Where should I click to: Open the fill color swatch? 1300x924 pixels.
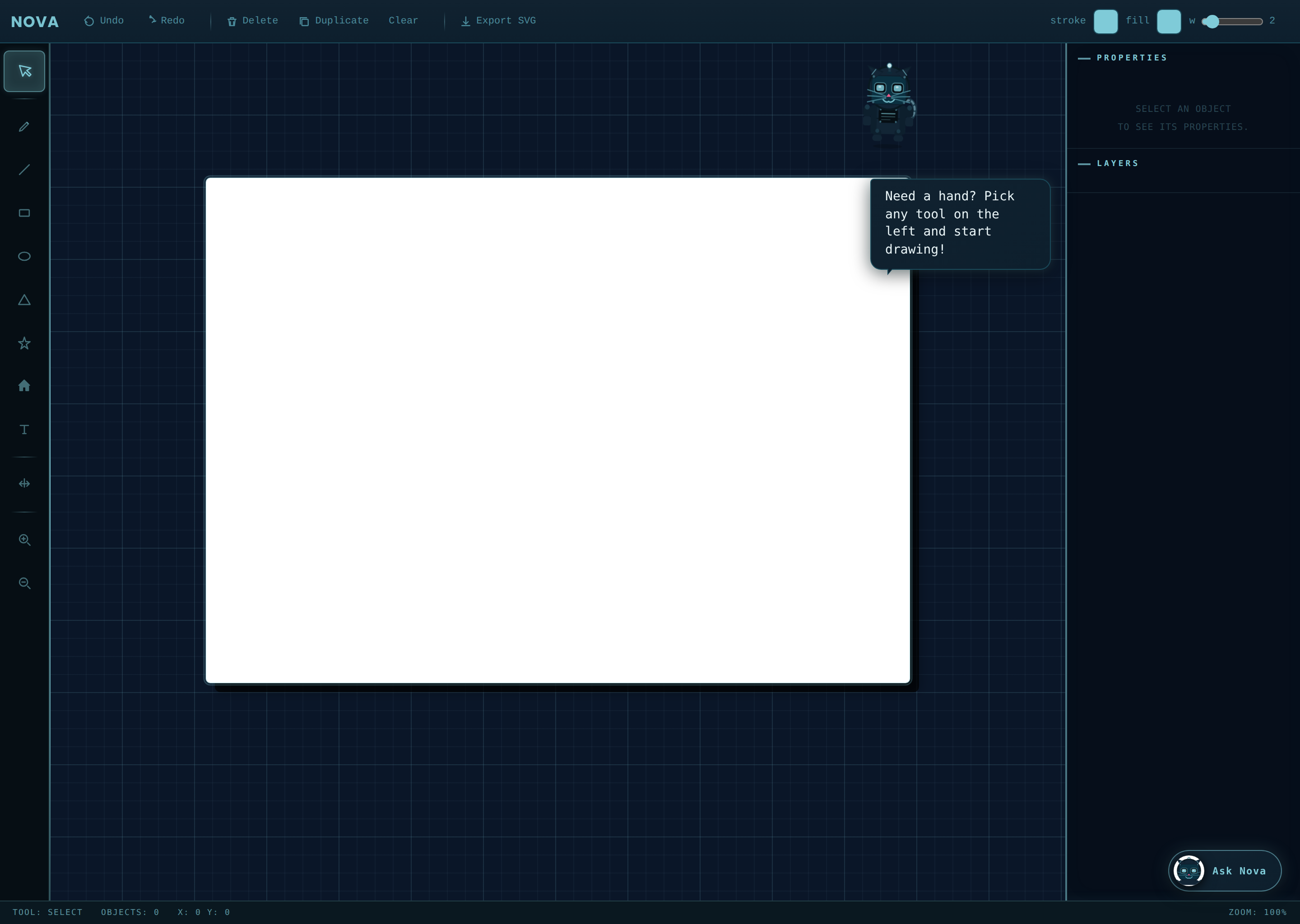coord(1169,22)
